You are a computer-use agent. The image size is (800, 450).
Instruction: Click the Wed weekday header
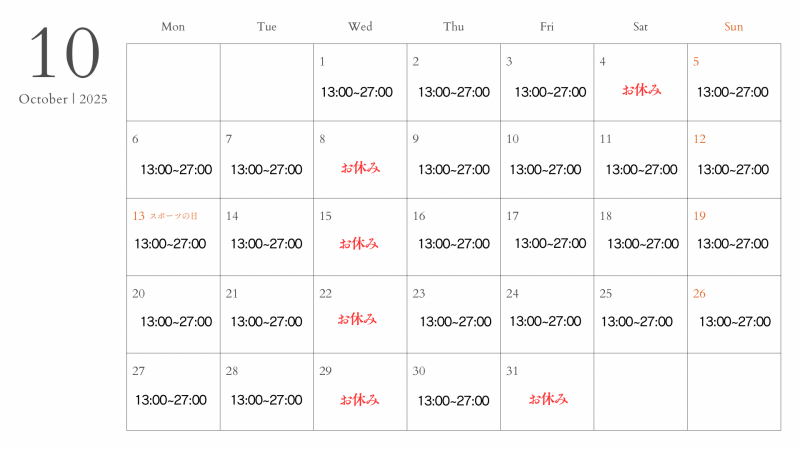[x=360, y=27]
